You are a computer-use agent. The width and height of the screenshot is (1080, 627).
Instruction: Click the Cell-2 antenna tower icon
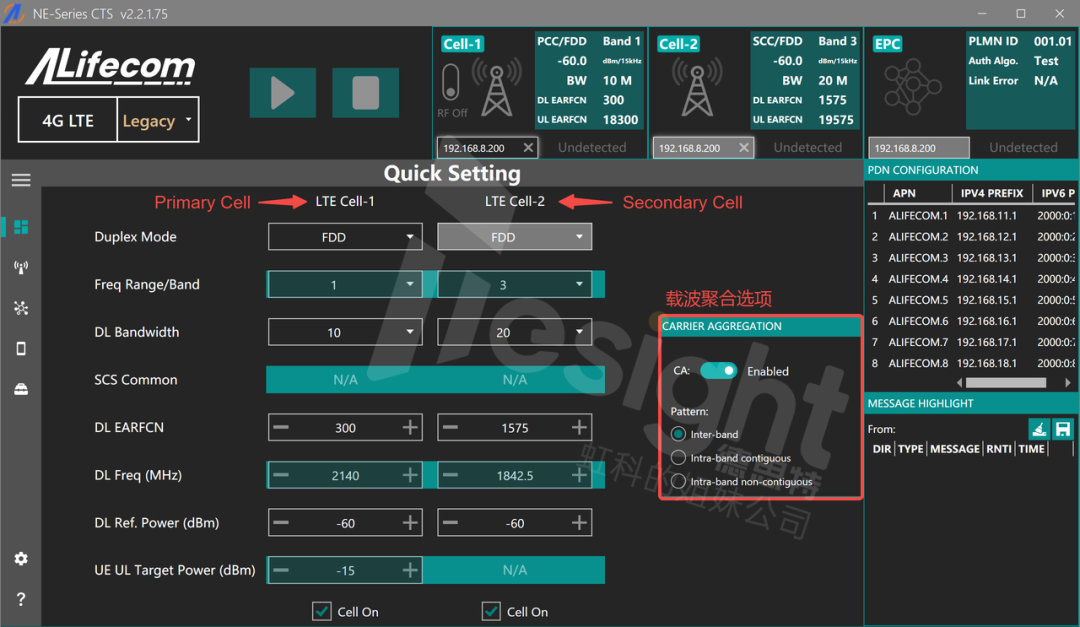697,87
